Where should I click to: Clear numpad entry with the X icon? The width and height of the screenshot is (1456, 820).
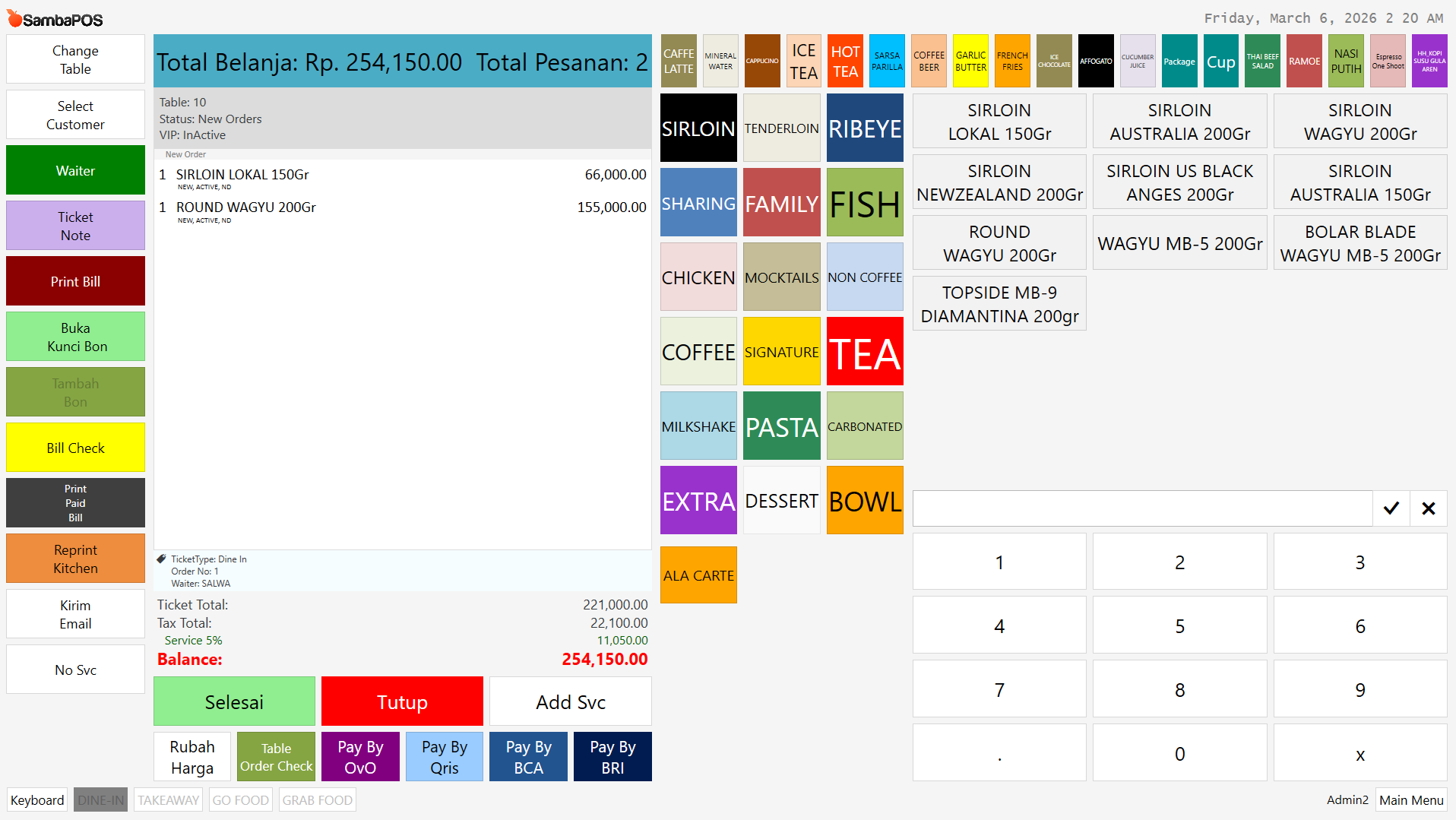click(1428, 508)
